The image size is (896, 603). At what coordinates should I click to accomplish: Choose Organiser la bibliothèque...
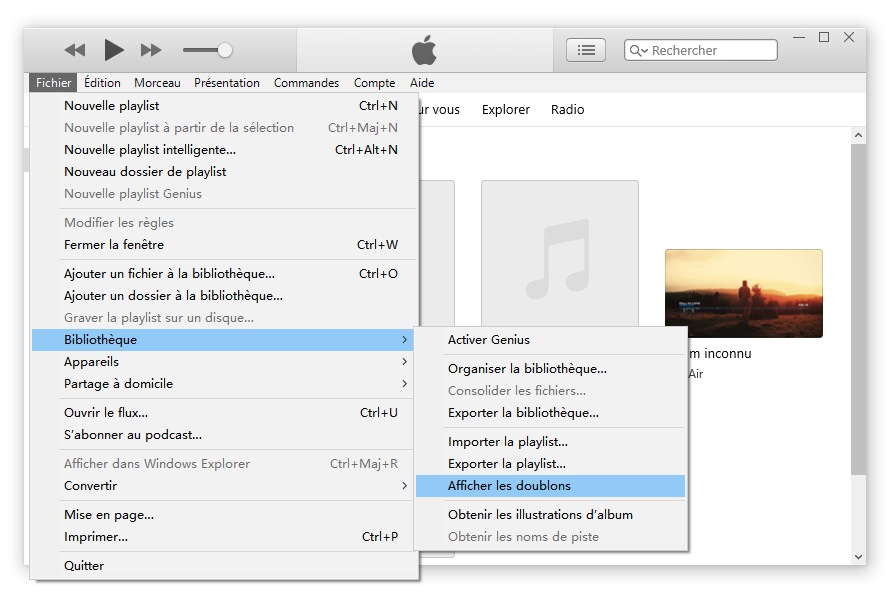coord(550,369)
